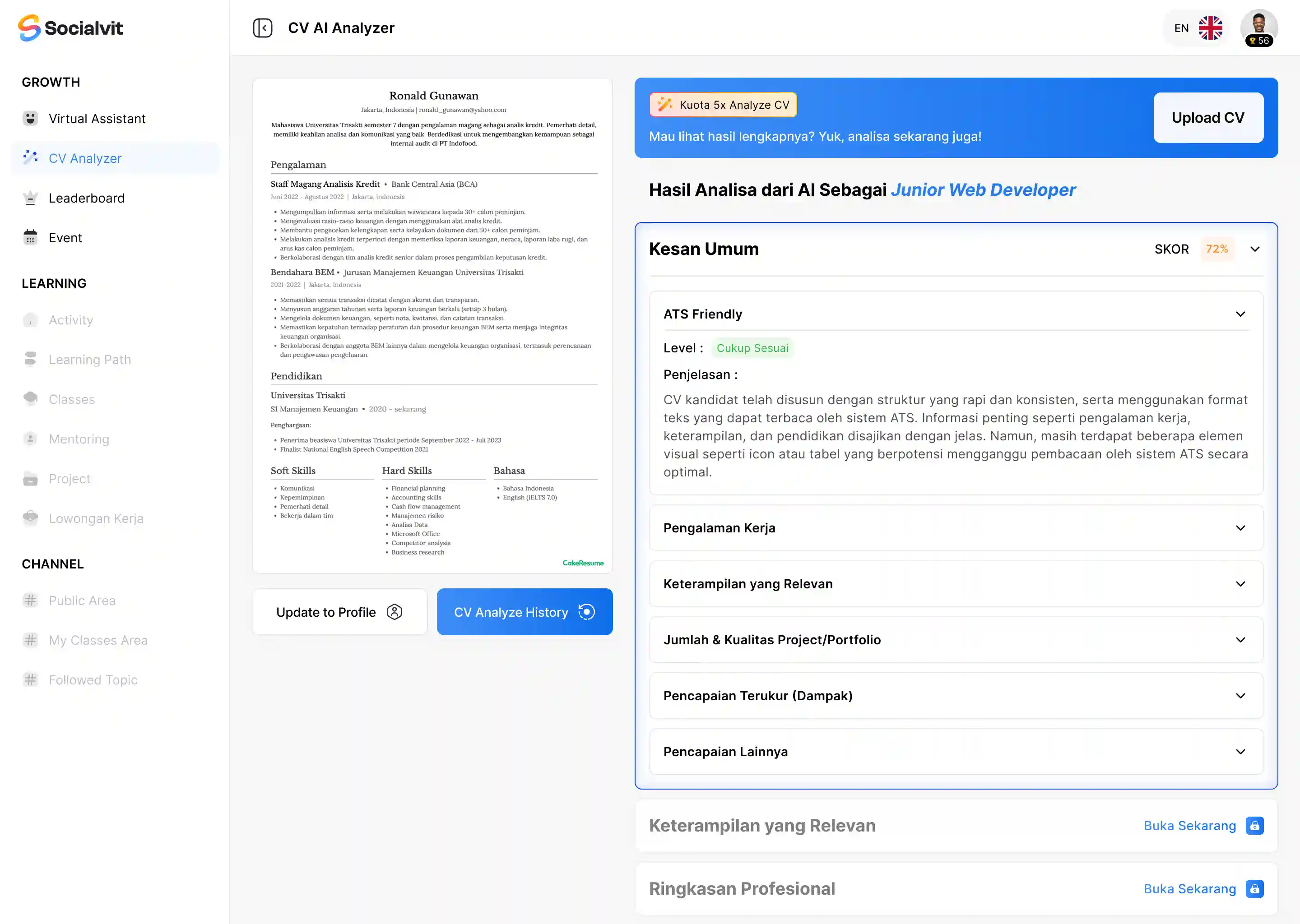
Task: Collapse Kesan Umum using the score chevron
Action: (x=1254, y=249)
